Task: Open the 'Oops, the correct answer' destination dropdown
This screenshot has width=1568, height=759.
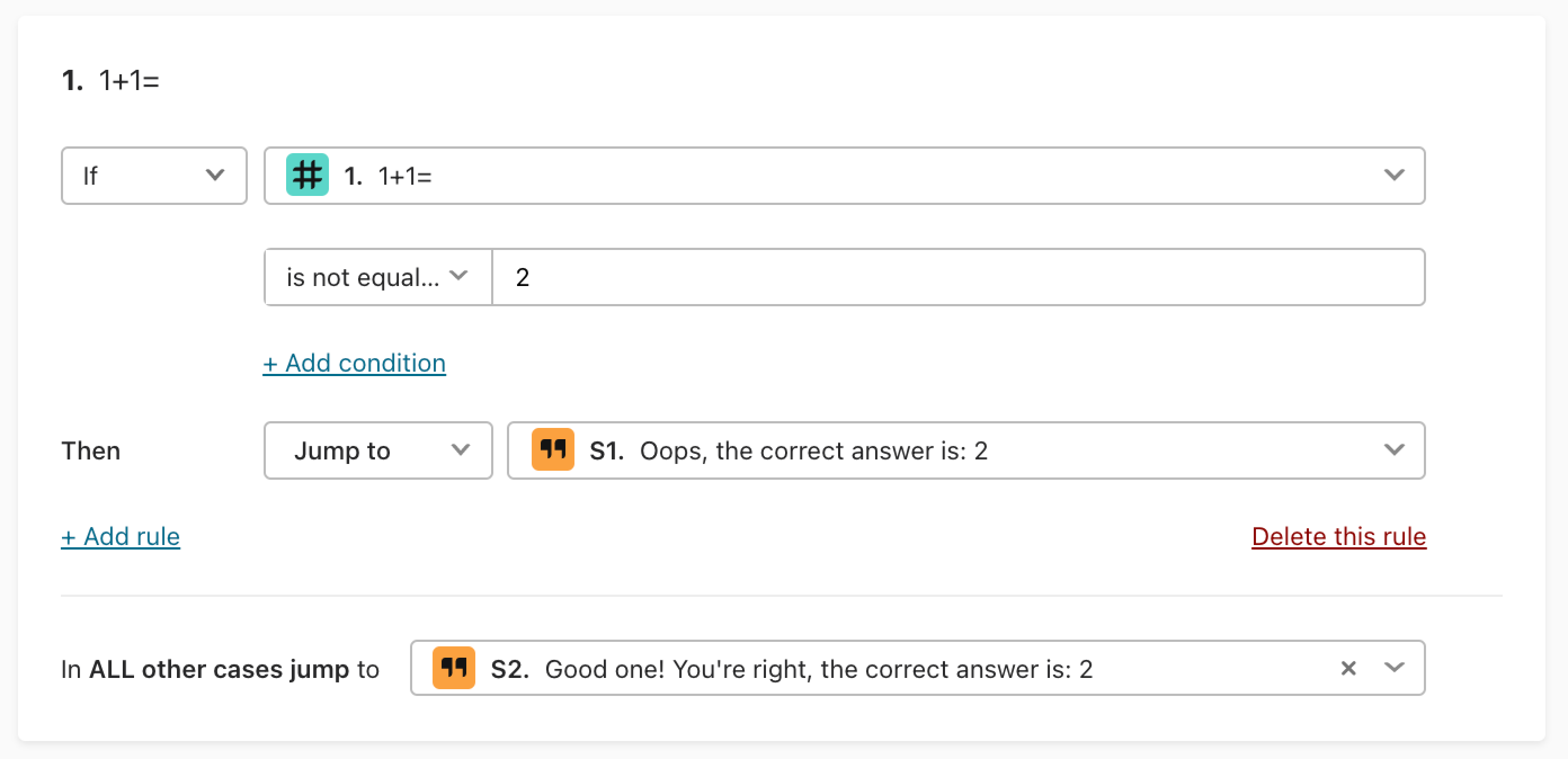Action: pyautogui.click(x=966, y=450)
